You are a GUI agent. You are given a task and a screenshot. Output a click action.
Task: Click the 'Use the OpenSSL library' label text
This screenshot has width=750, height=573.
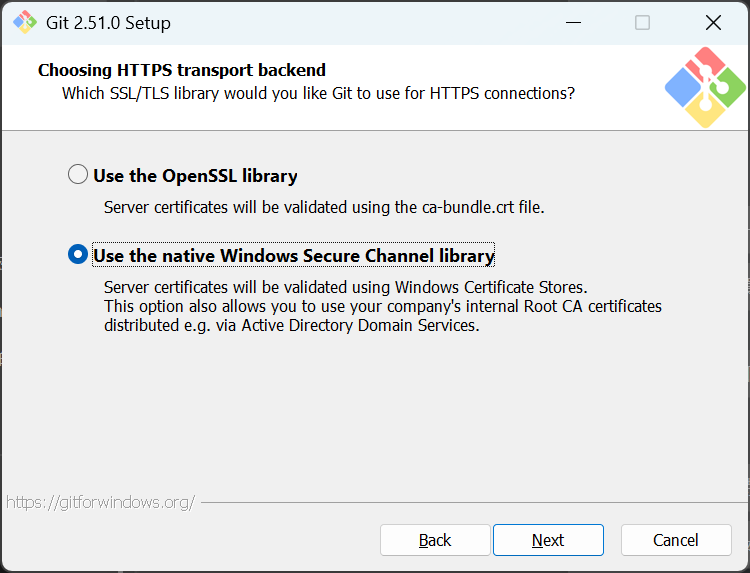pos(195,176)
